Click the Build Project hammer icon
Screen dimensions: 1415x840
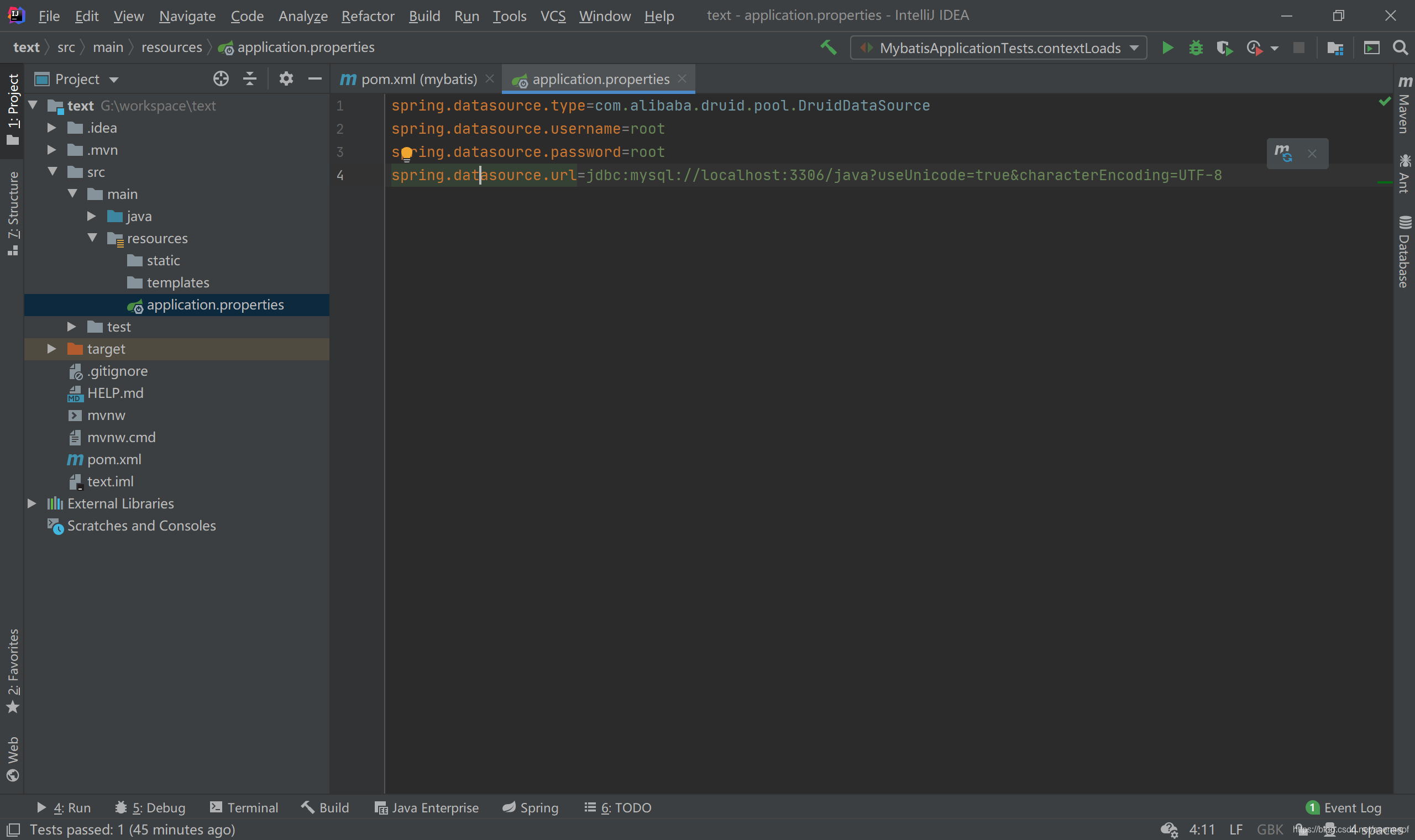(828, 48)
